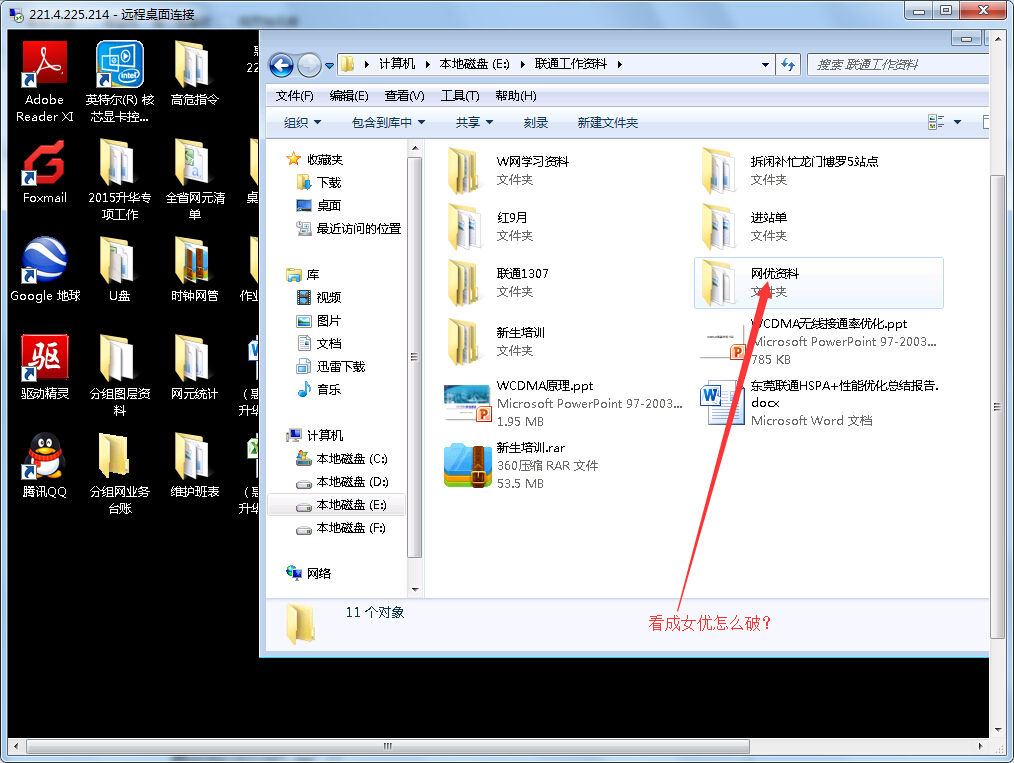This screenshot has width=1014, height=763.
Task: Launch 腾讯QQ from the desktop
Action: tap(45, 466)
